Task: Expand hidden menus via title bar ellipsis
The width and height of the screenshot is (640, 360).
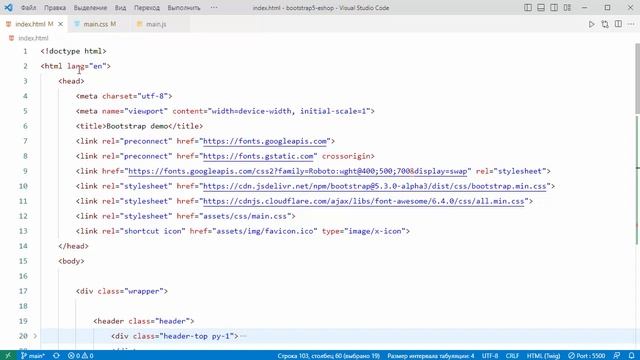Action: [x=214, y=7]
